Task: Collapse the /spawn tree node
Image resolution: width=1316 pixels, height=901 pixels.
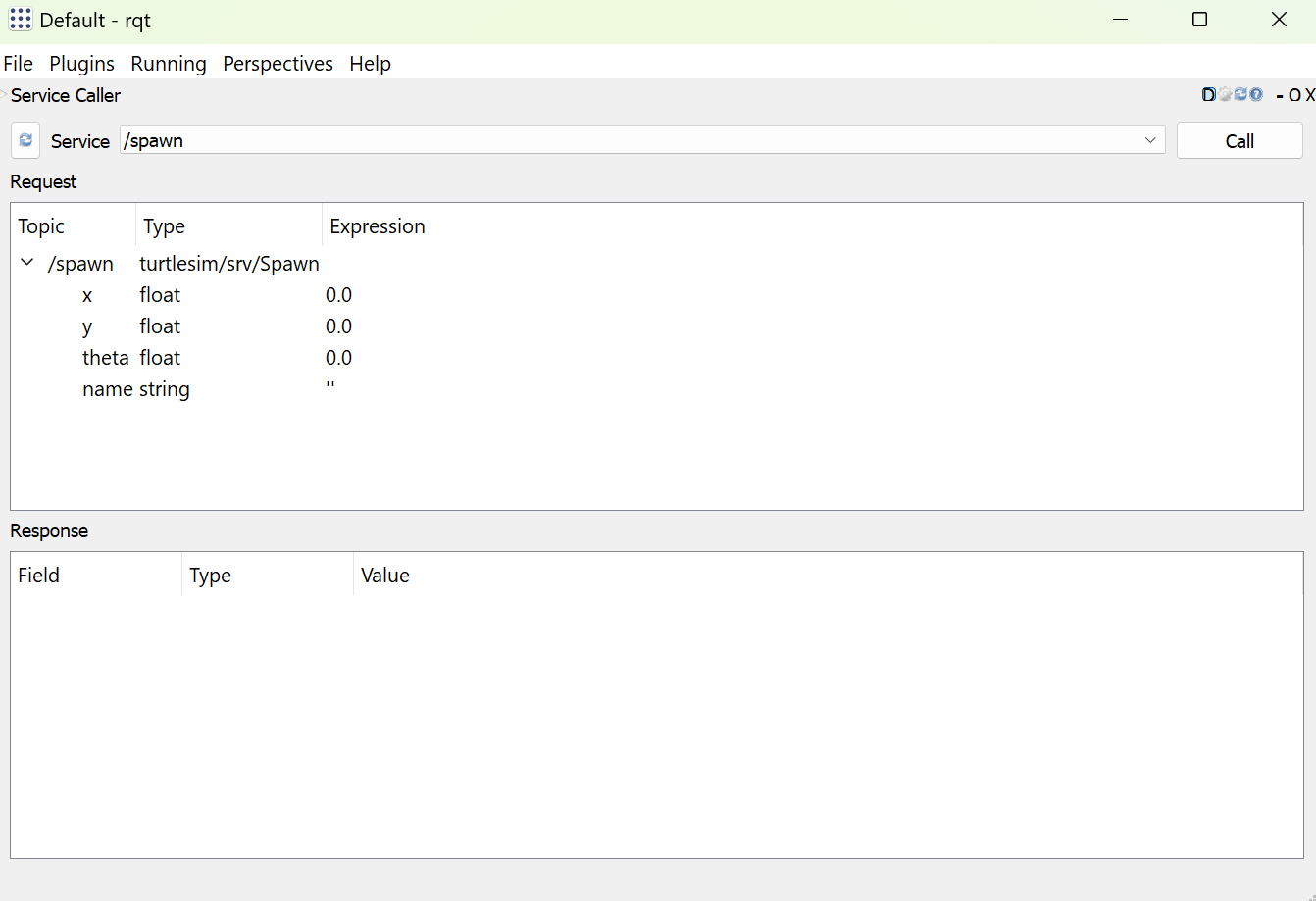Action: [27, 263]
